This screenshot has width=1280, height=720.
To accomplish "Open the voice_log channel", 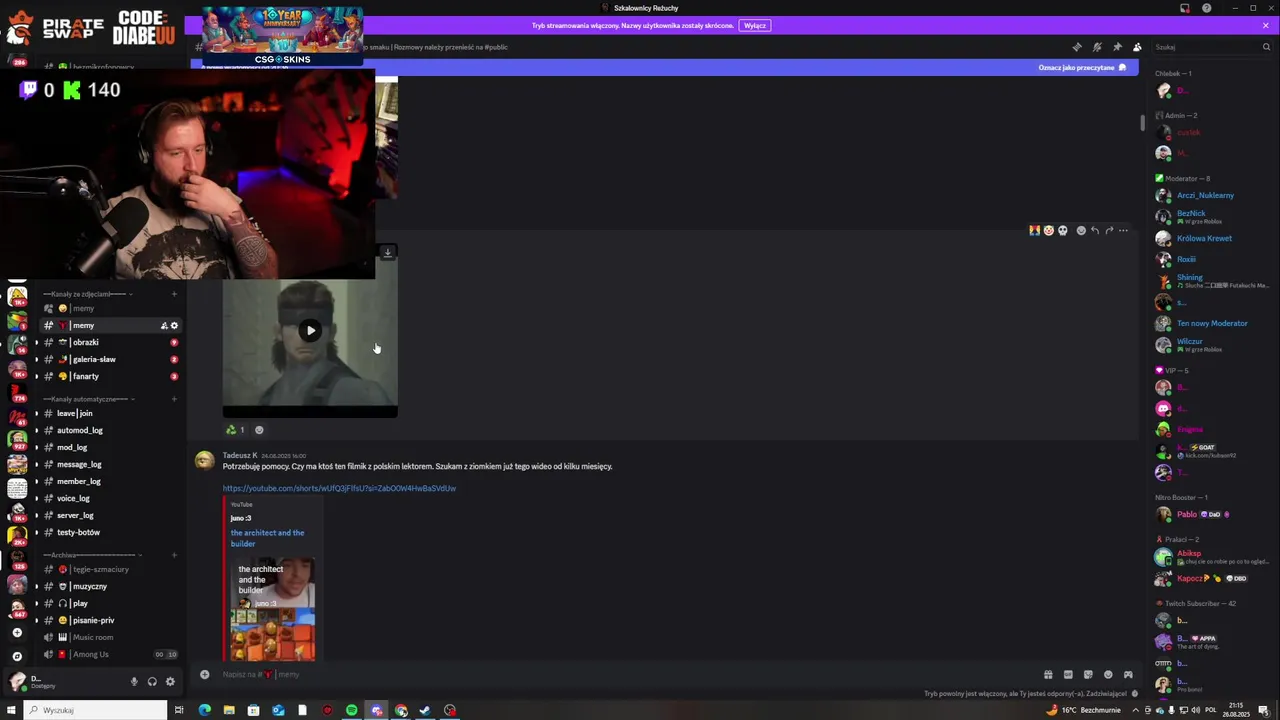I will point(110,498).
